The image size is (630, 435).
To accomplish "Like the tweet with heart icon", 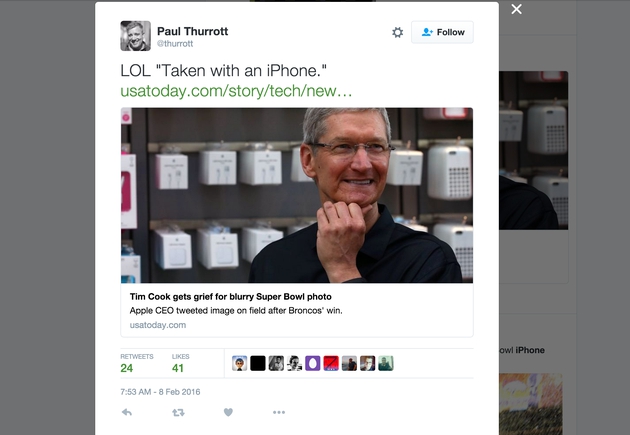I will [228, 412].
